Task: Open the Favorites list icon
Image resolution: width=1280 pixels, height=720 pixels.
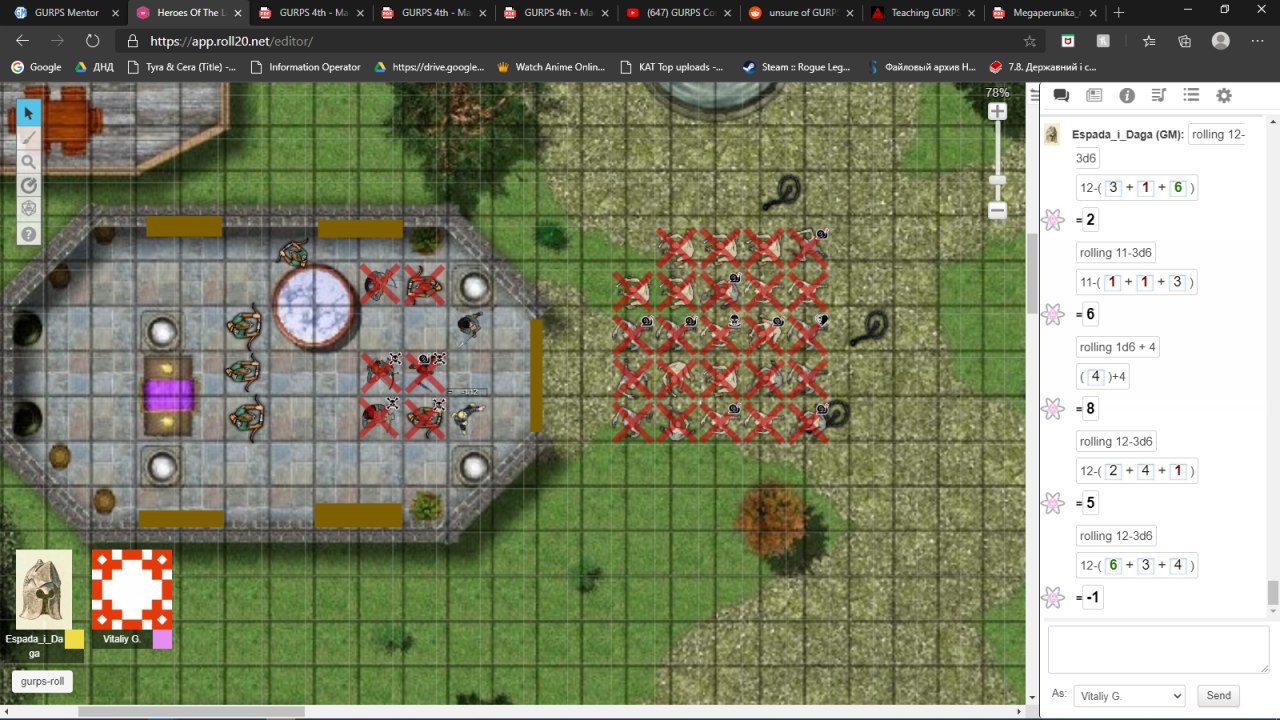Action: [1149, 41]
